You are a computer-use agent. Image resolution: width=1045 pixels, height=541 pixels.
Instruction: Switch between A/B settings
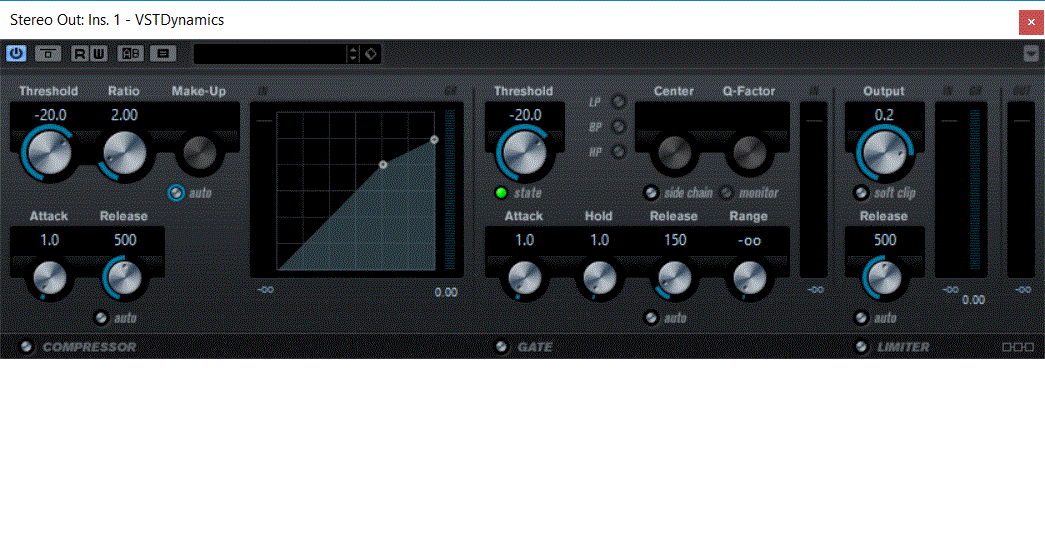(130, 53)
